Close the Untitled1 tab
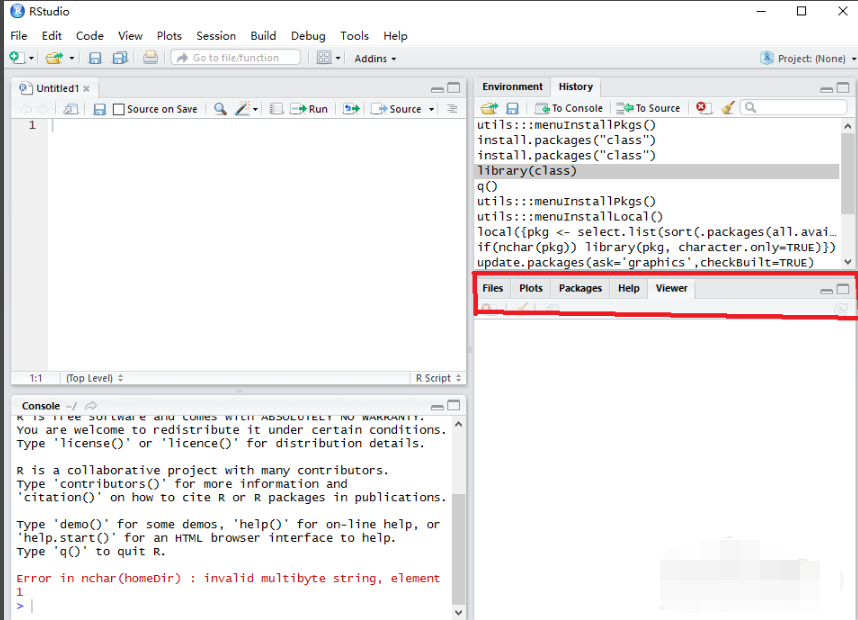 (86, 88)
